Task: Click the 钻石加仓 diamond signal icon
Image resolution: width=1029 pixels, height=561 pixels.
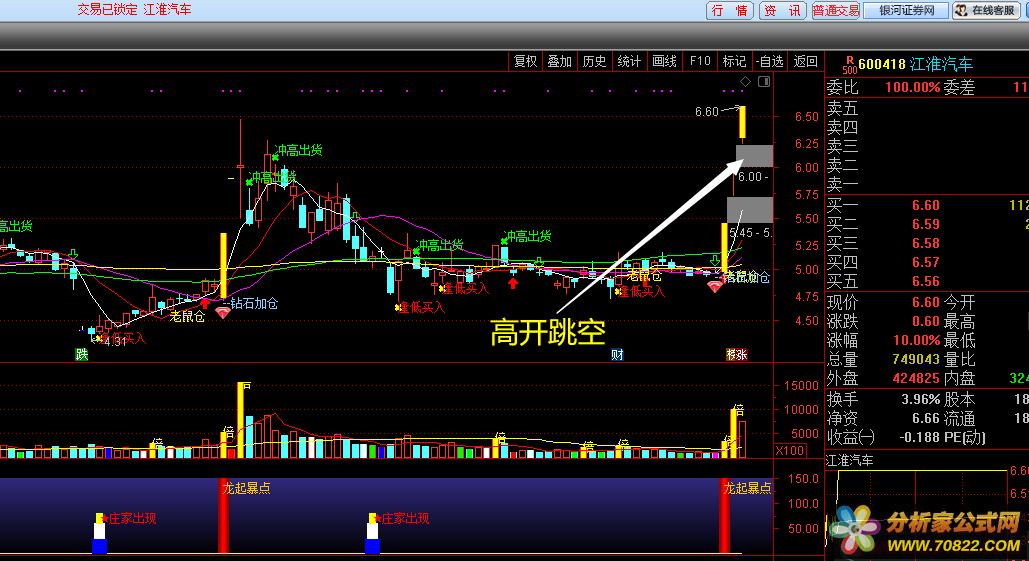Action: [223, 312]
